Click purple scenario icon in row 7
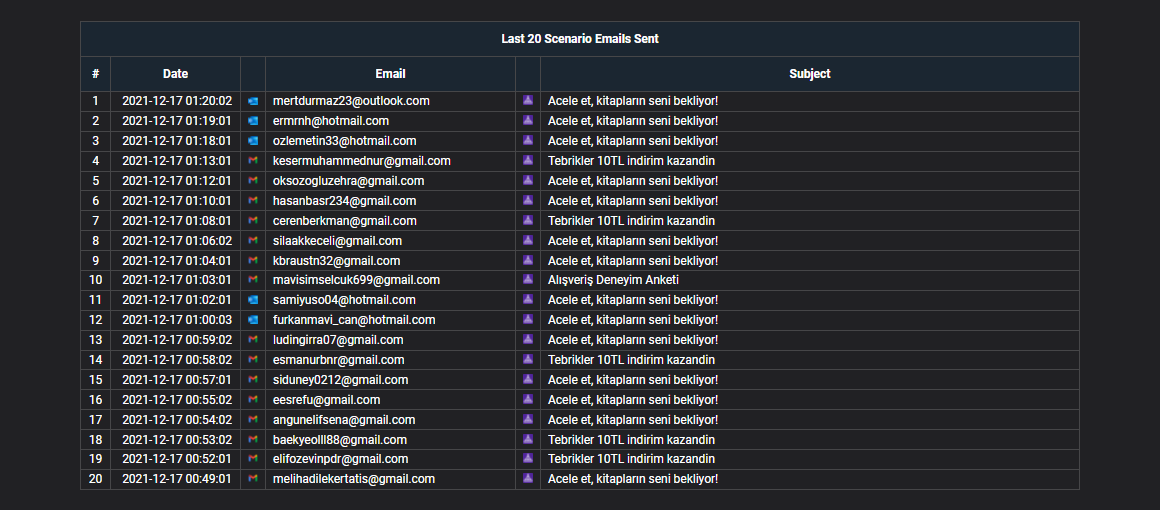Viewport: 1160px width, 510px height. 527,220
